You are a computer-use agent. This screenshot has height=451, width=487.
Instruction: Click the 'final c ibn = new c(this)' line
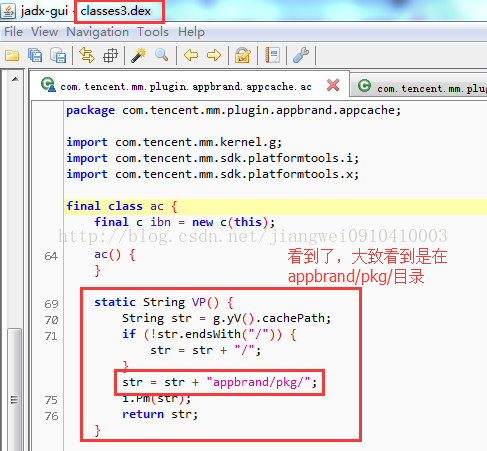tap(185, 222)
